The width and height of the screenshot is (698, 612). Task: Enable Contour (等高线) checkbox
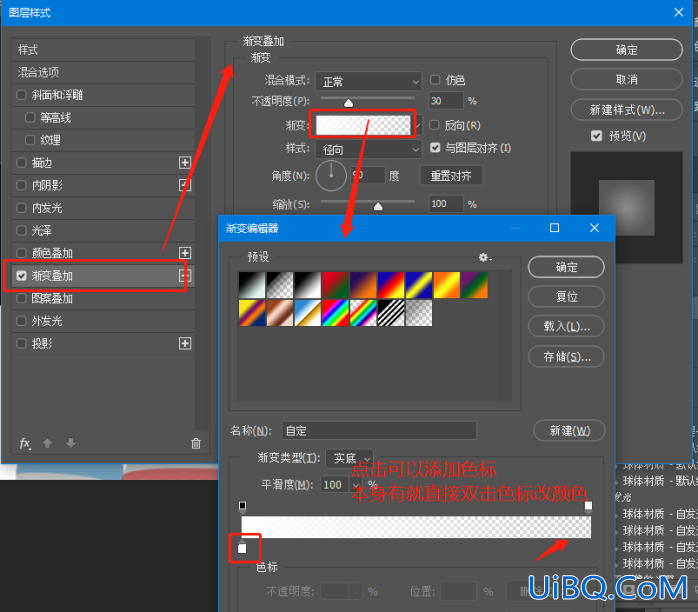click(30, 118)
